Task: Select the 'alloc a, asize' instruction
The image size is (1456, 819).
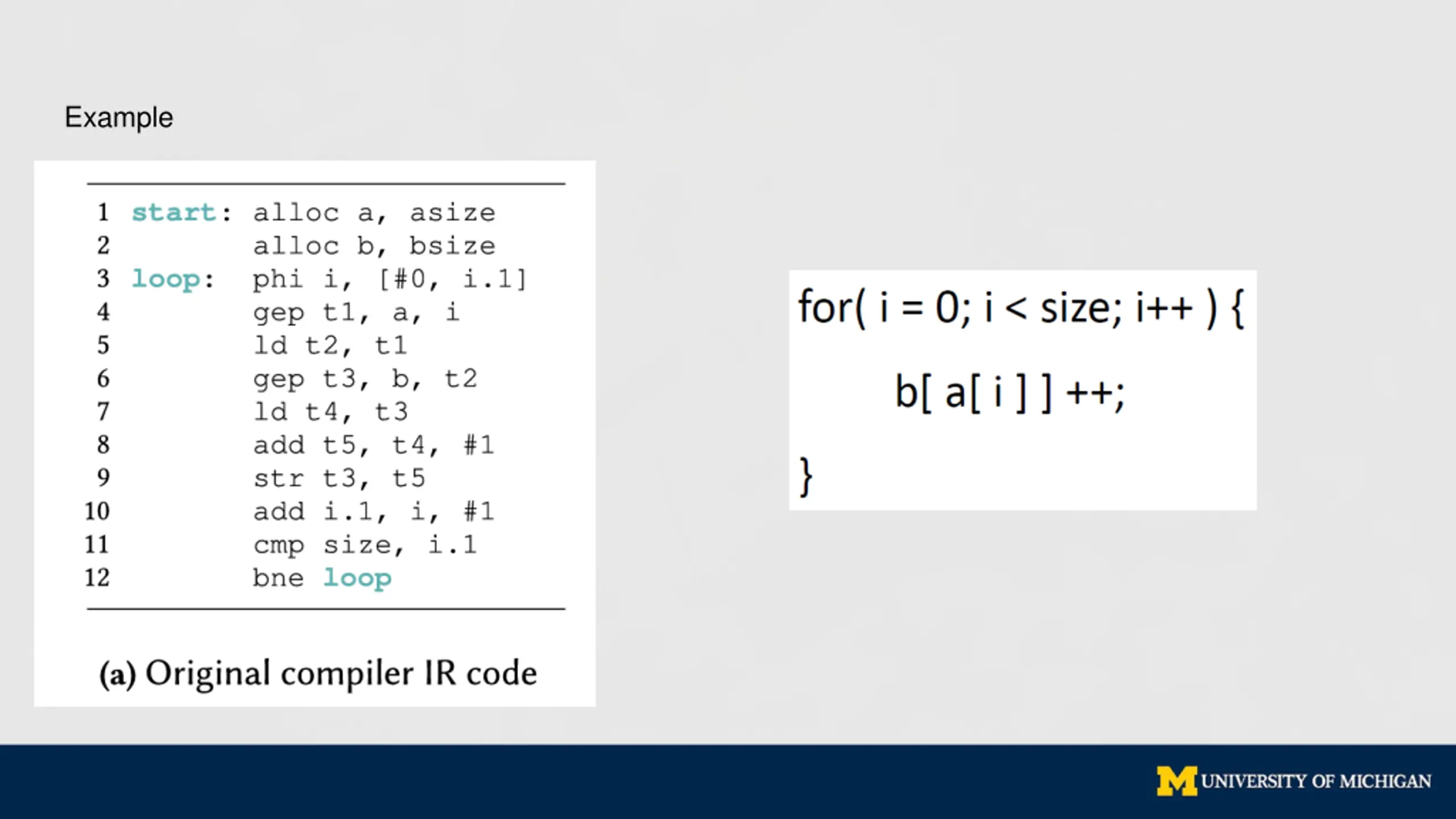Action: [374, 213]
